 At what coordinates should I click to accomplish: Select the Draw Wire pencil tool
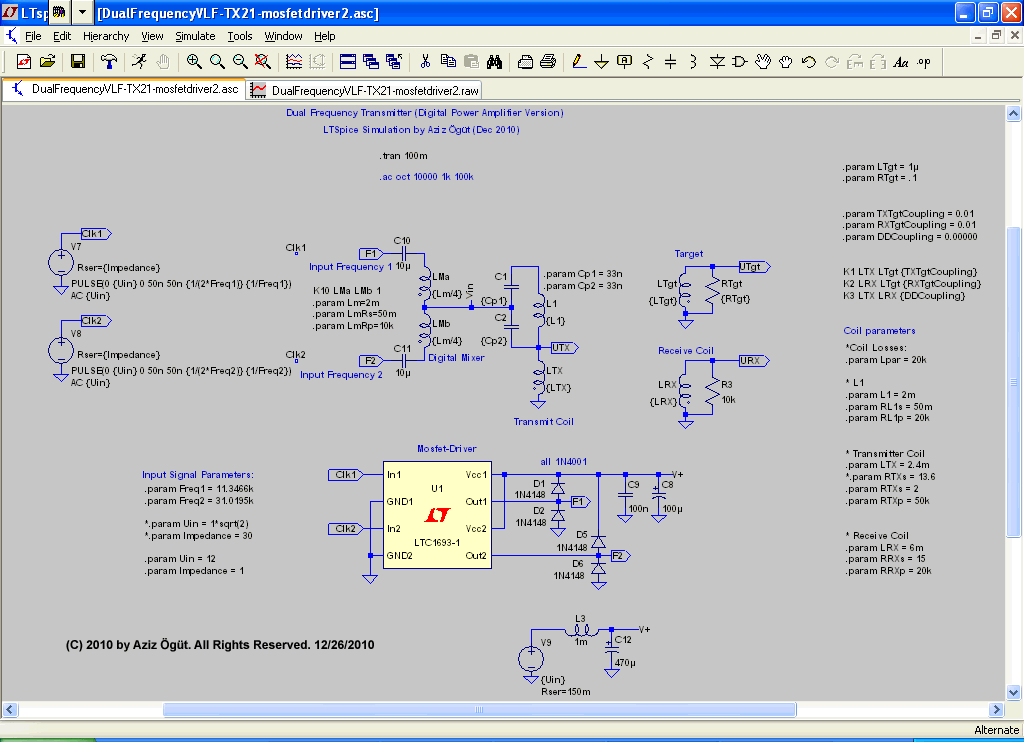(x=578, y=62)
